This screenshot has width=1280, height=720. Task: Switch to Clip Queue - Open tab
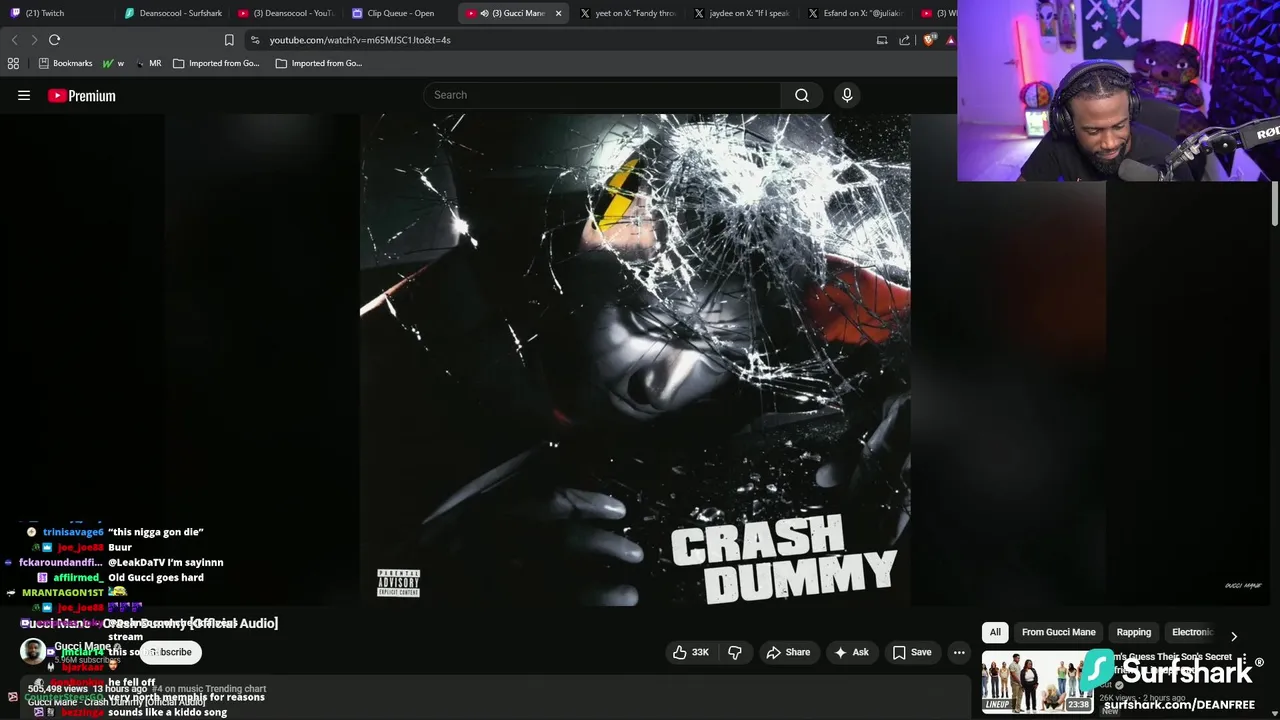[400, 13]
